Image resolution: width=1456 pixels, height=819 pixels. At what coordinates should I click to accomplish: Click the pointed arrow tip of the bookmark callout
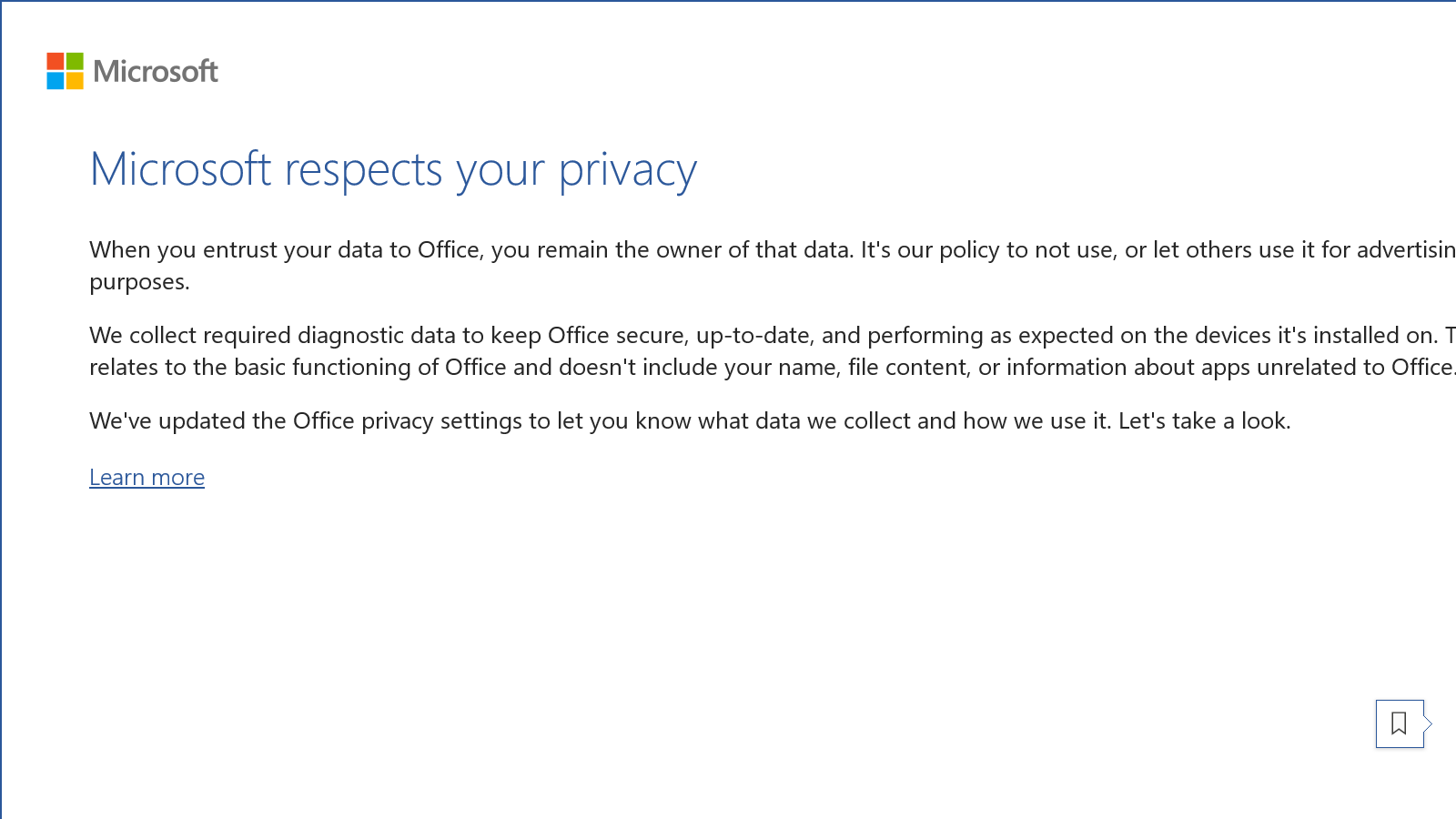[x=1429, y=723]
